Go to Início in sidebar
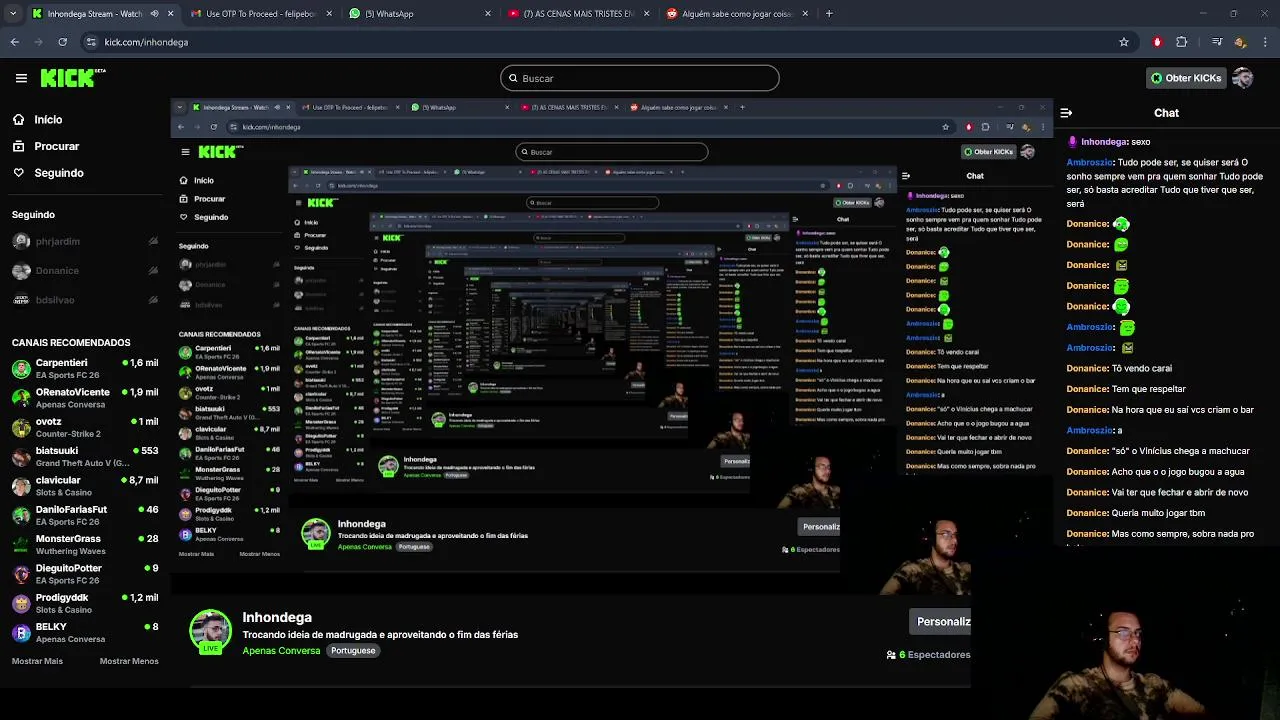The width and height of the screenshot is (1280, 720). coord(48,119)
